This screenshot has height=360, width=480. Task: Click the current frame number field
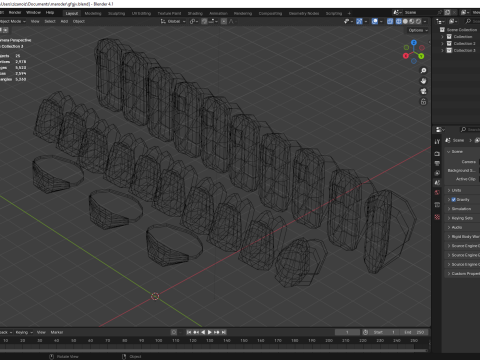click(x=347, y=332)
